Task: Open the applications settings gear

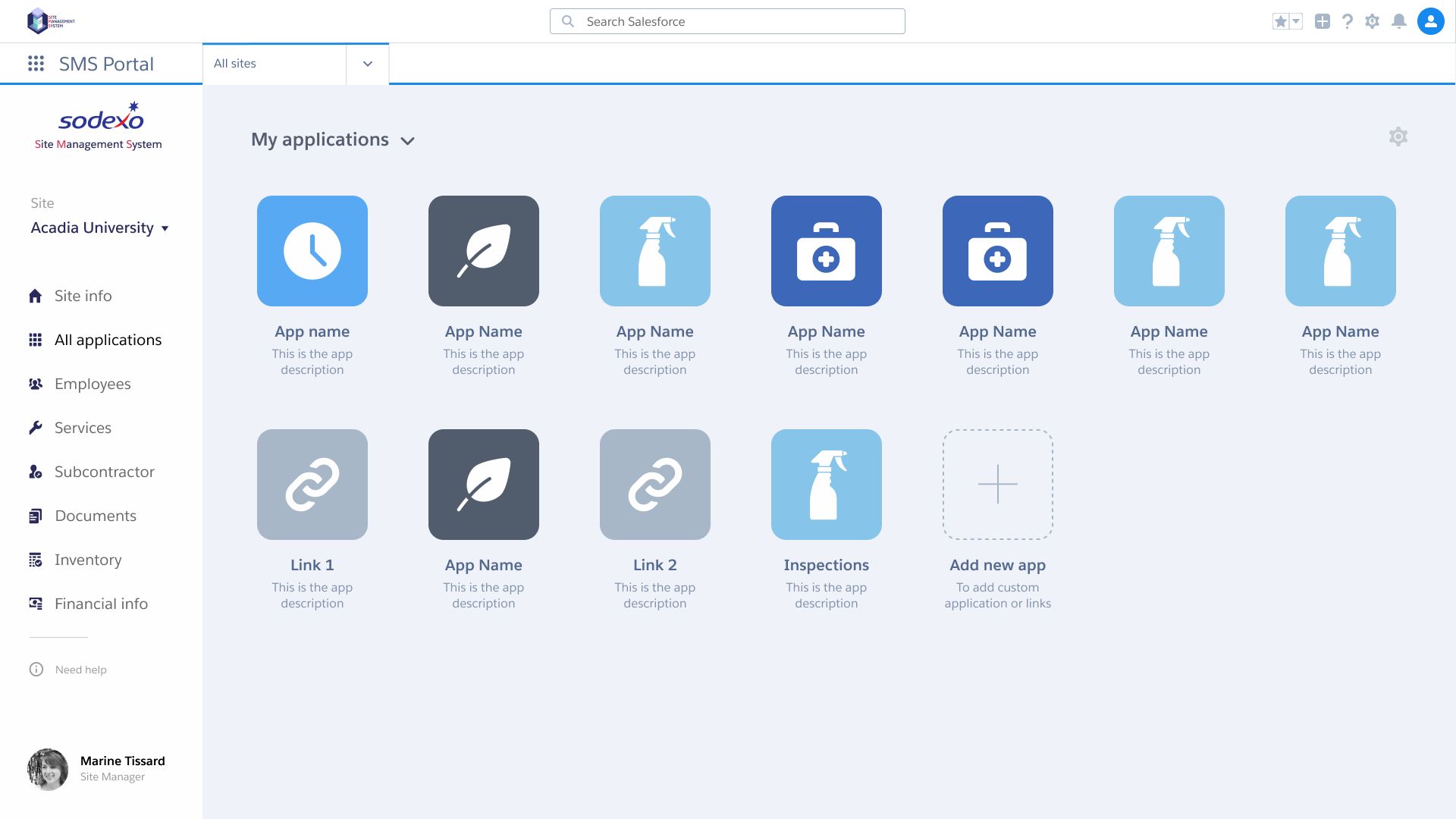Action: tap(1398, 136)
